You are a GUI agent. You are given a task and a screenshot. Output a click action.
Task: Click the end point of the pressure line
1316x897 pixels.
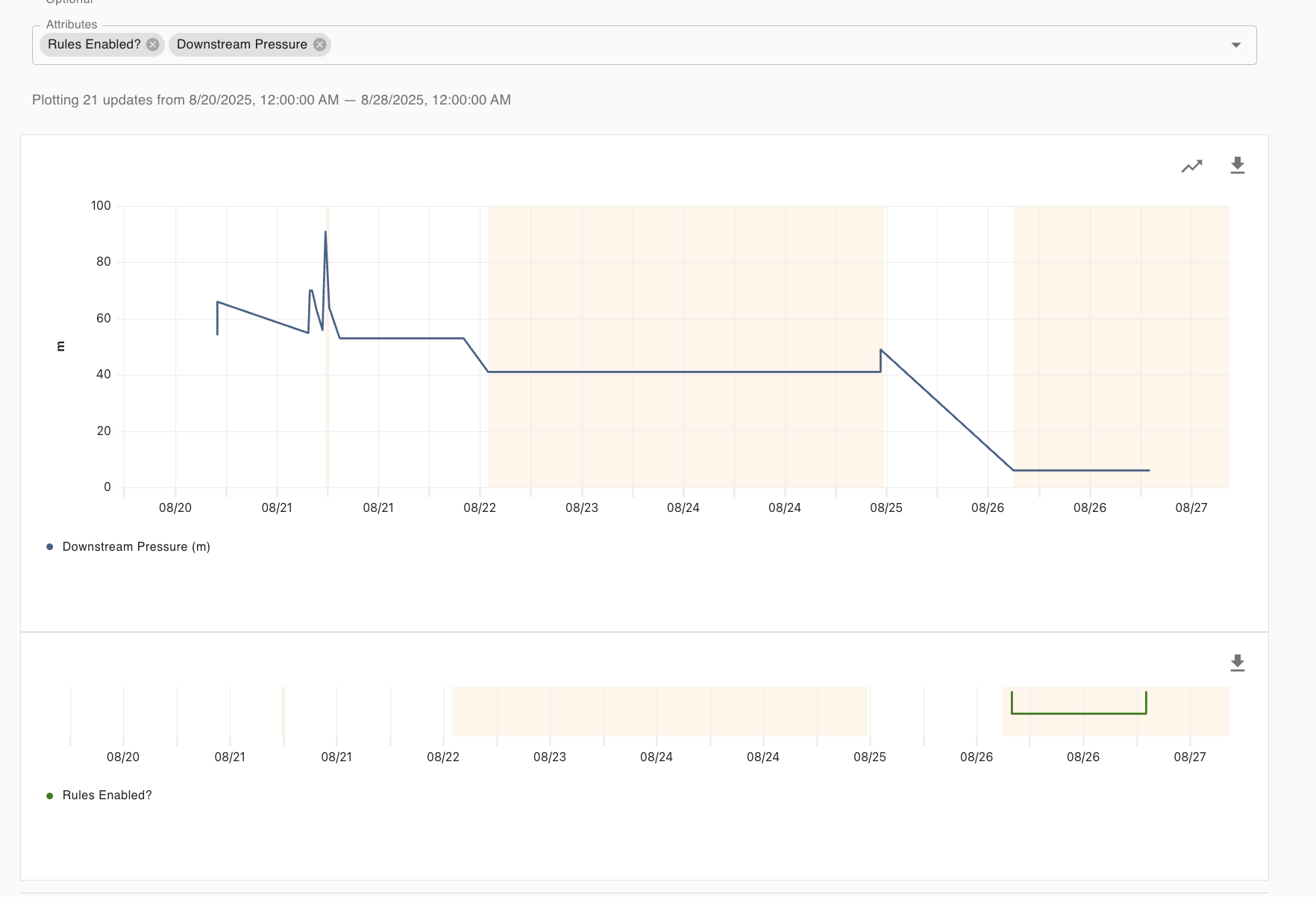click(x=1149, y=470)
